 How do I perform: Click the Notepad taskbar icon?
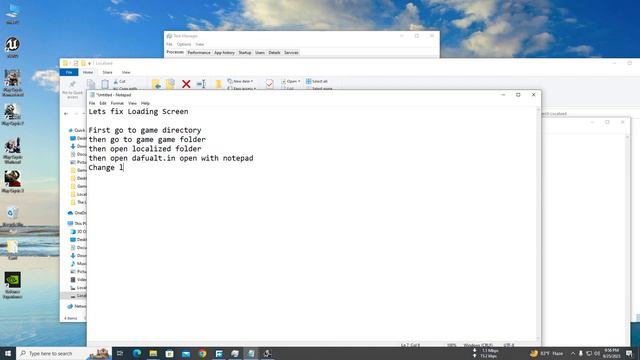[x=251, y=353]
